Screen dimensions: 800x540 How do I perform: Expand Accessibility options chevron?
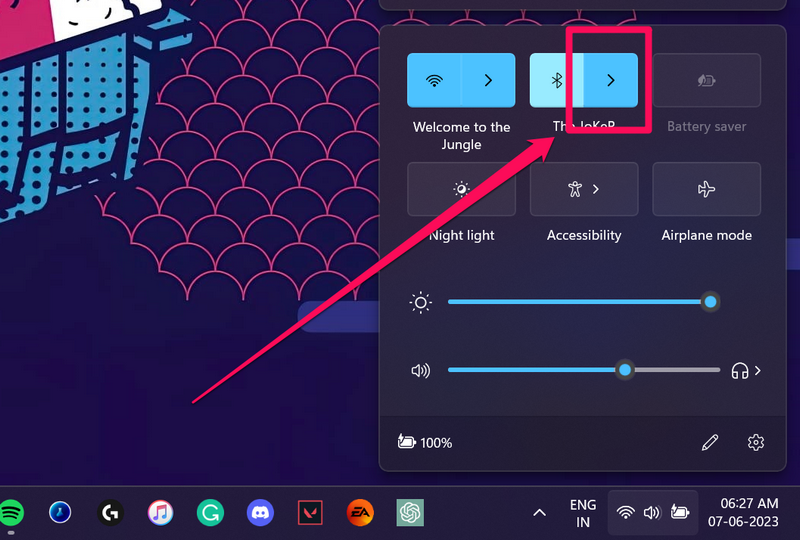coord(595,189)
